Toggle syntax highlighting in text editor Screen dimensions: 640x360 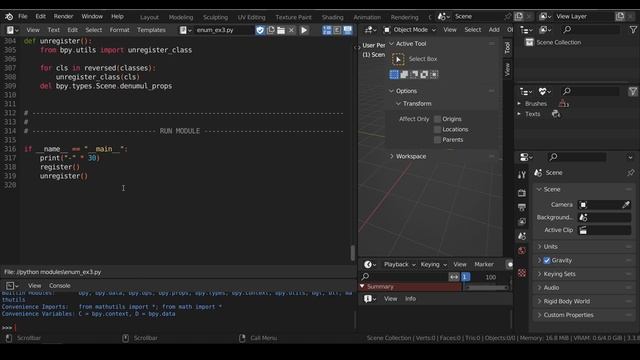(347, 30)
